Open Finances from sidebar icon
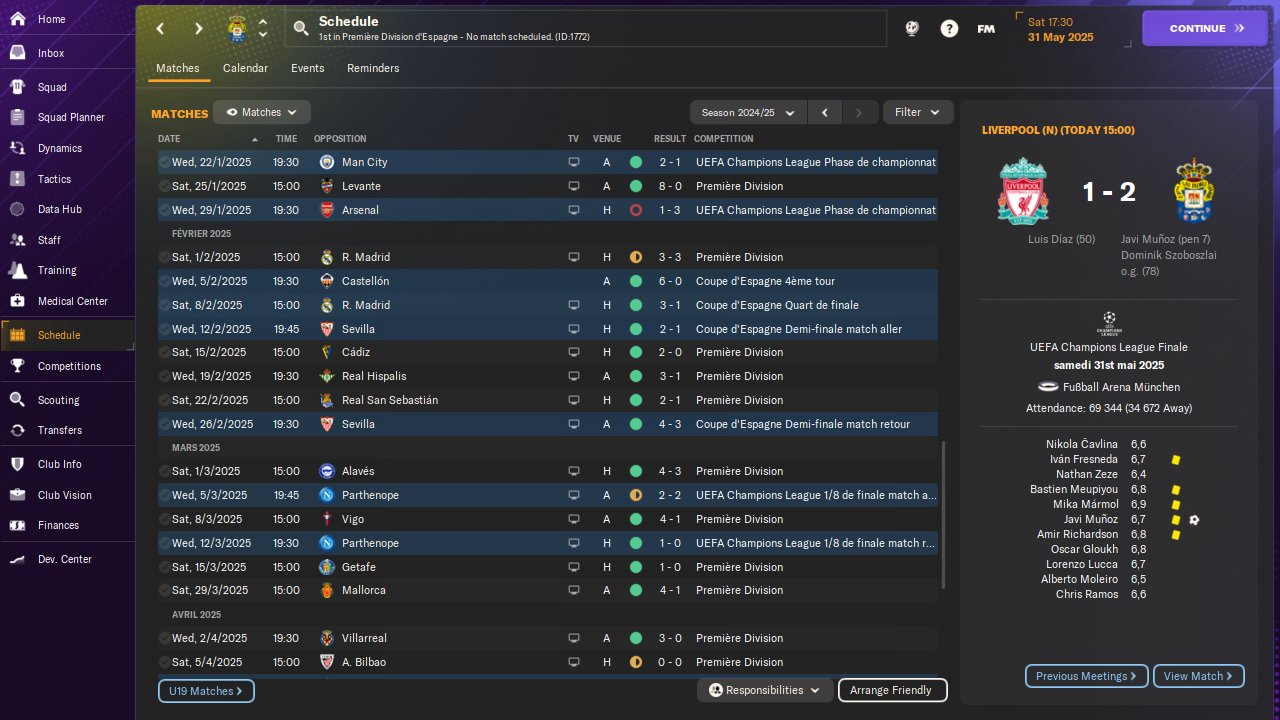Viewport: 1280px width, 720px height. click(x=17, y=525)
